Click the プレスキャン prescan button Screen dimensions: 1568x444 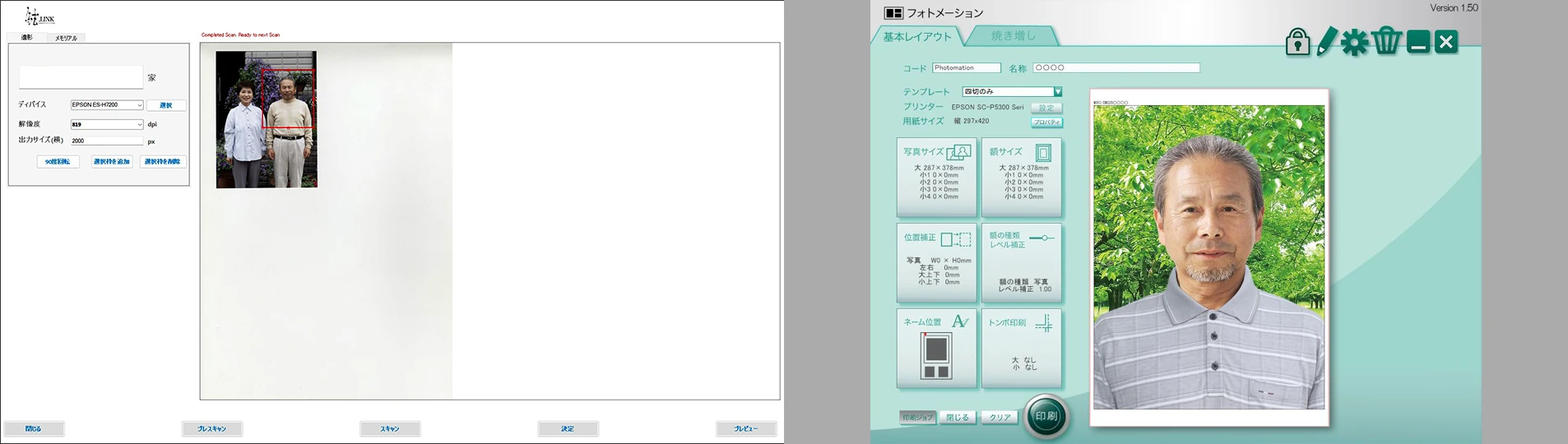[x=211, y=428]
